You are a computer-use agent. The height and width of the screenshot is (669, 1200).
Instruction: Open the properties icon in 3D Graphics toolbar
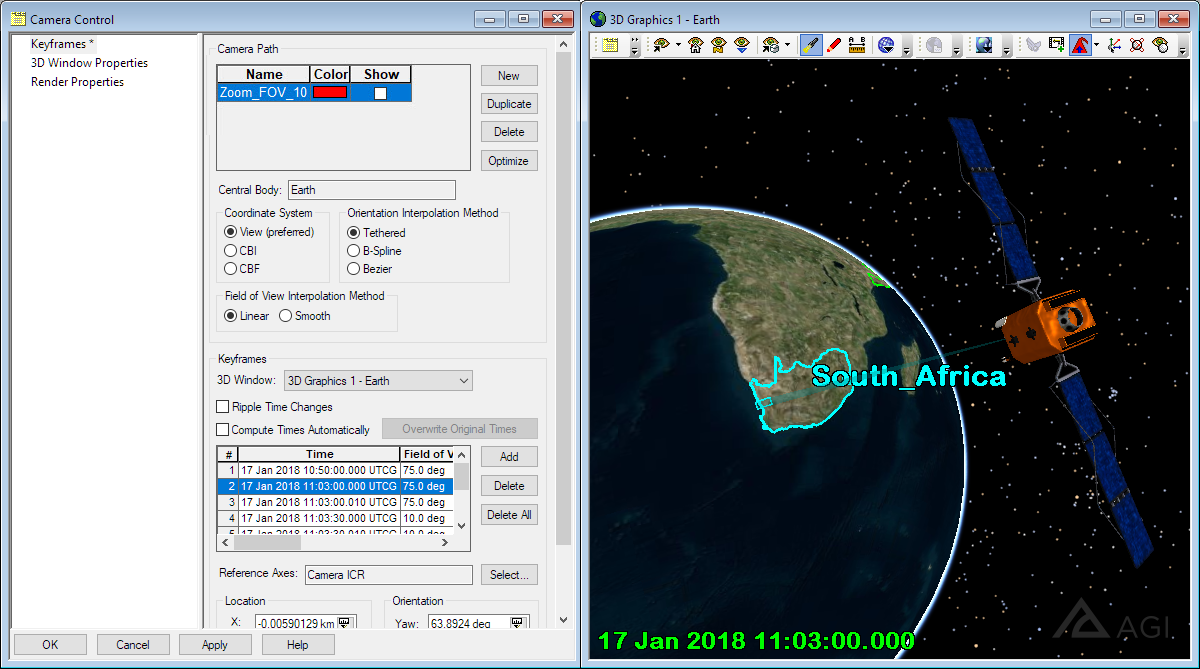pos(611,45)
